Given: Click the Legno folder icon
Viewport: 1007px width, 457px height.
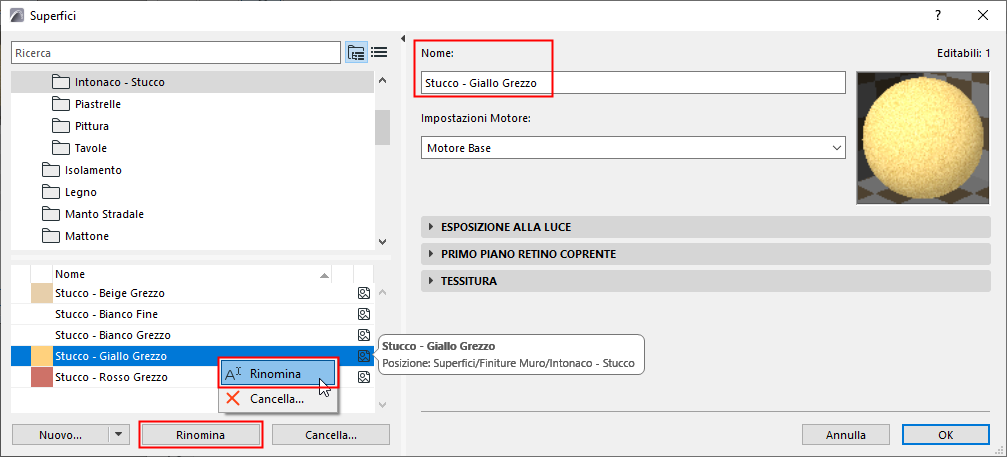Looking at the screenshot, I should click(x=50, y=192).
